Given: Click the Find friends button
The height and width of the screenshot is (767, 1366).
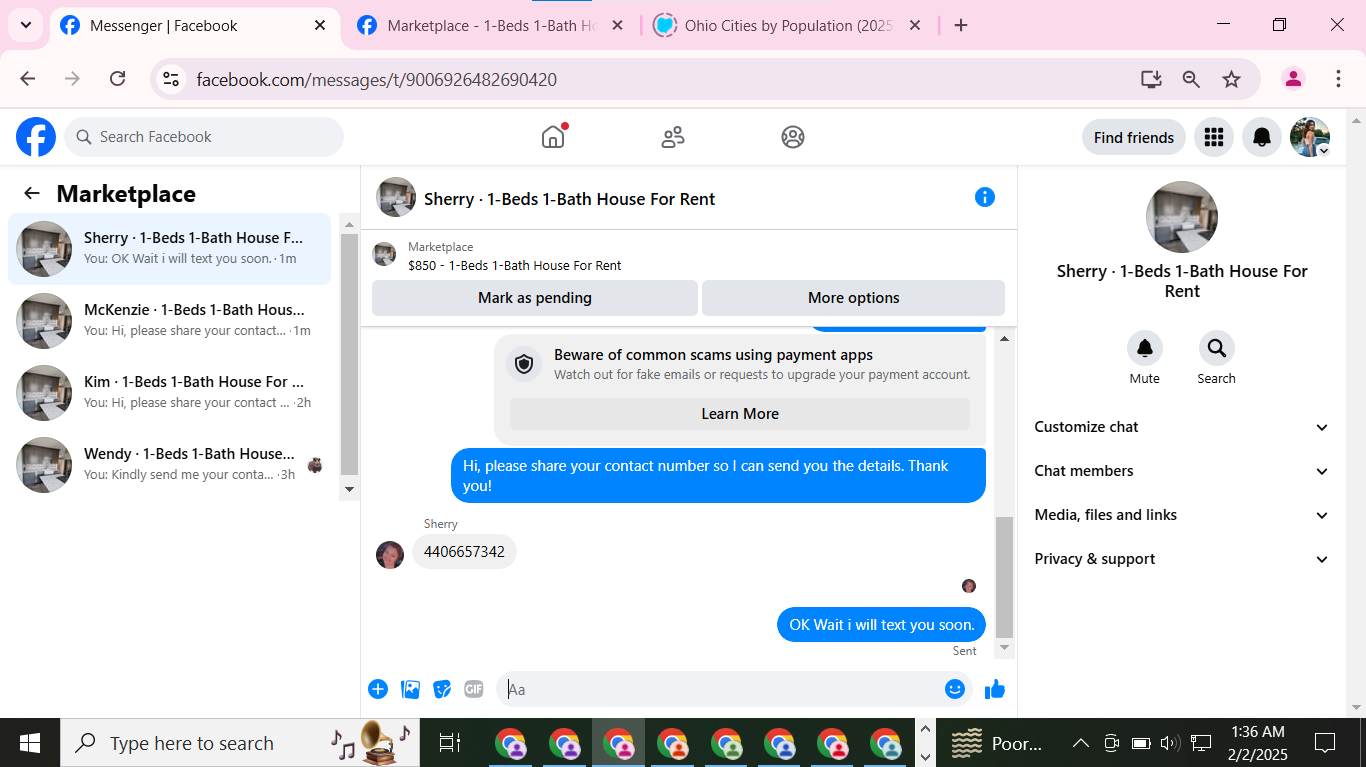Looking at the screenshot, I should (1134, 137).
